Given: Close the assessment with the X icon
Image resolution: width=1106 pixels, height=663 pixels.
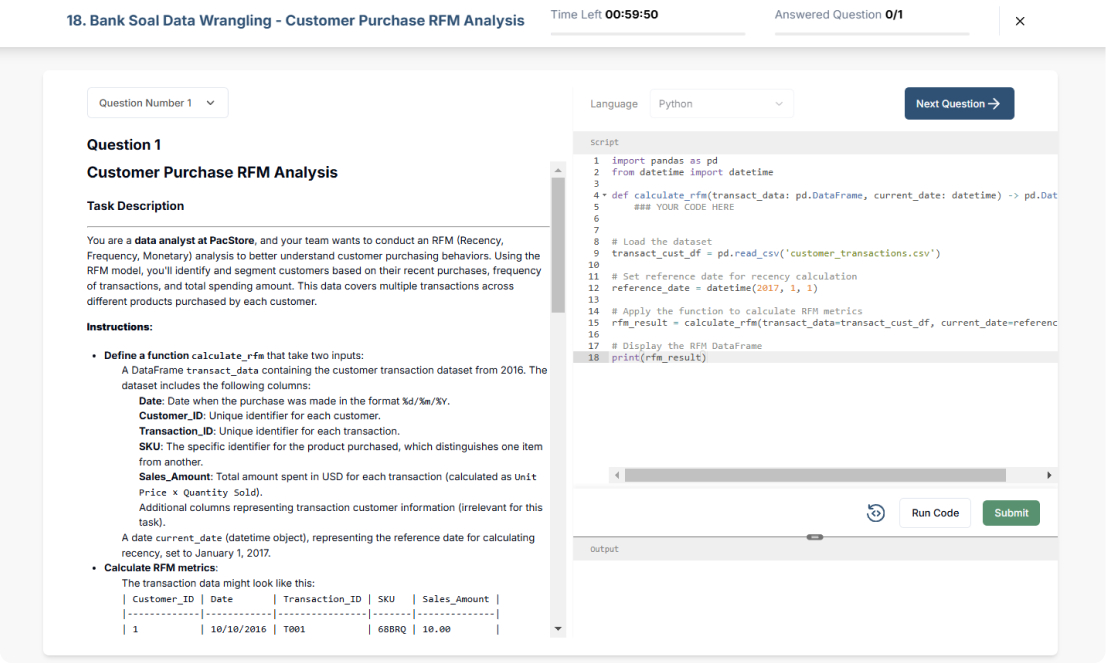Looking at the screenshot, I should click(1020, 21).
